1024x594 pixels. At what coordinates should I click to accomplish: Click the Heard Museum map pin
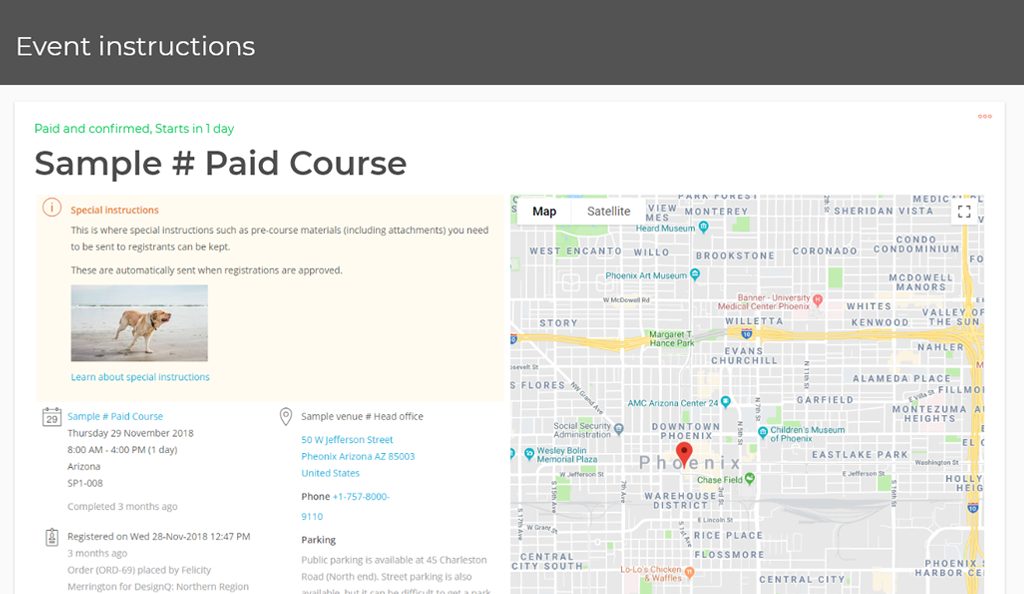coord(703,227)
